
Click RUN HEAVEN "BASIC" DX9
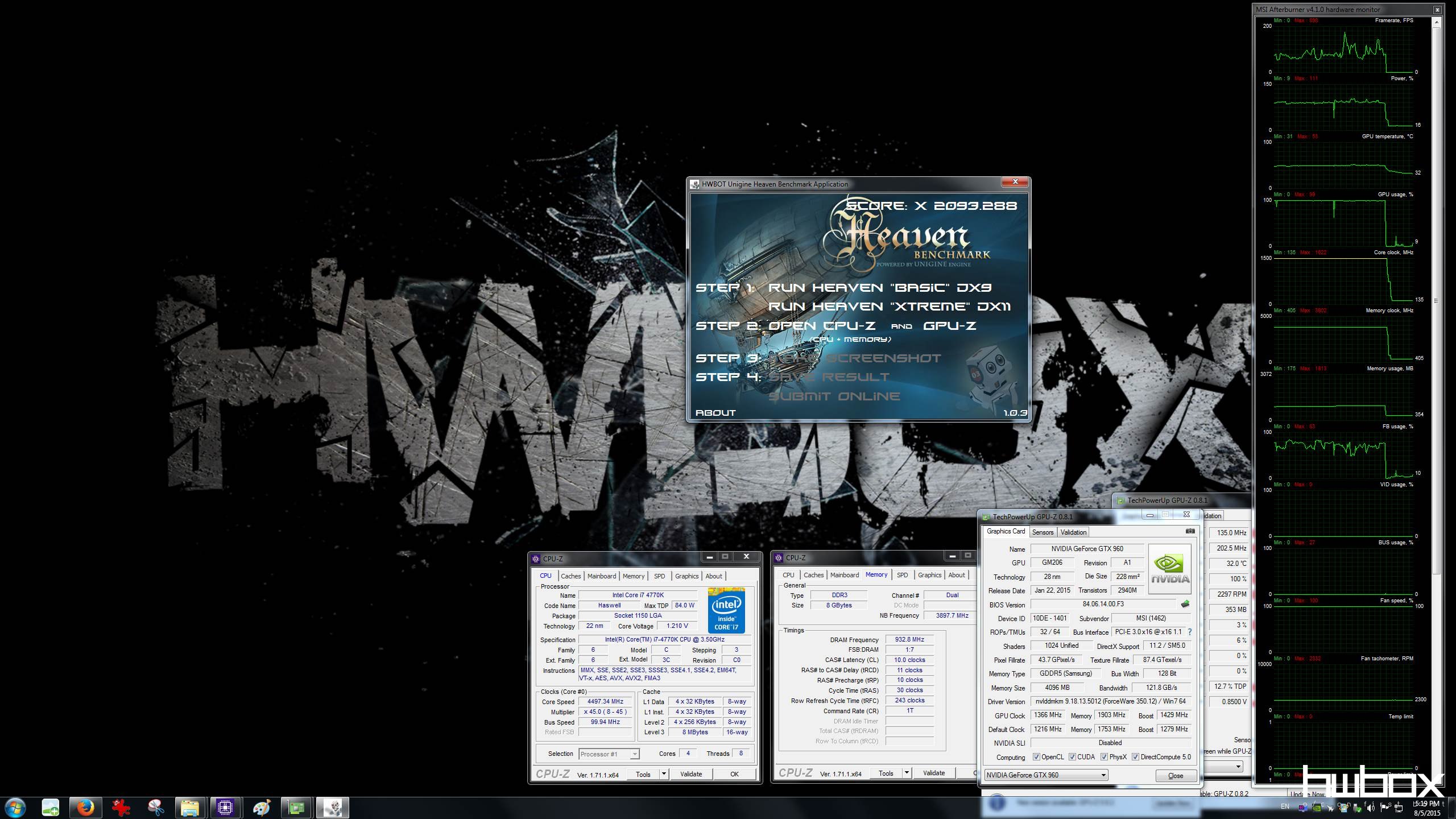(880, 287)
